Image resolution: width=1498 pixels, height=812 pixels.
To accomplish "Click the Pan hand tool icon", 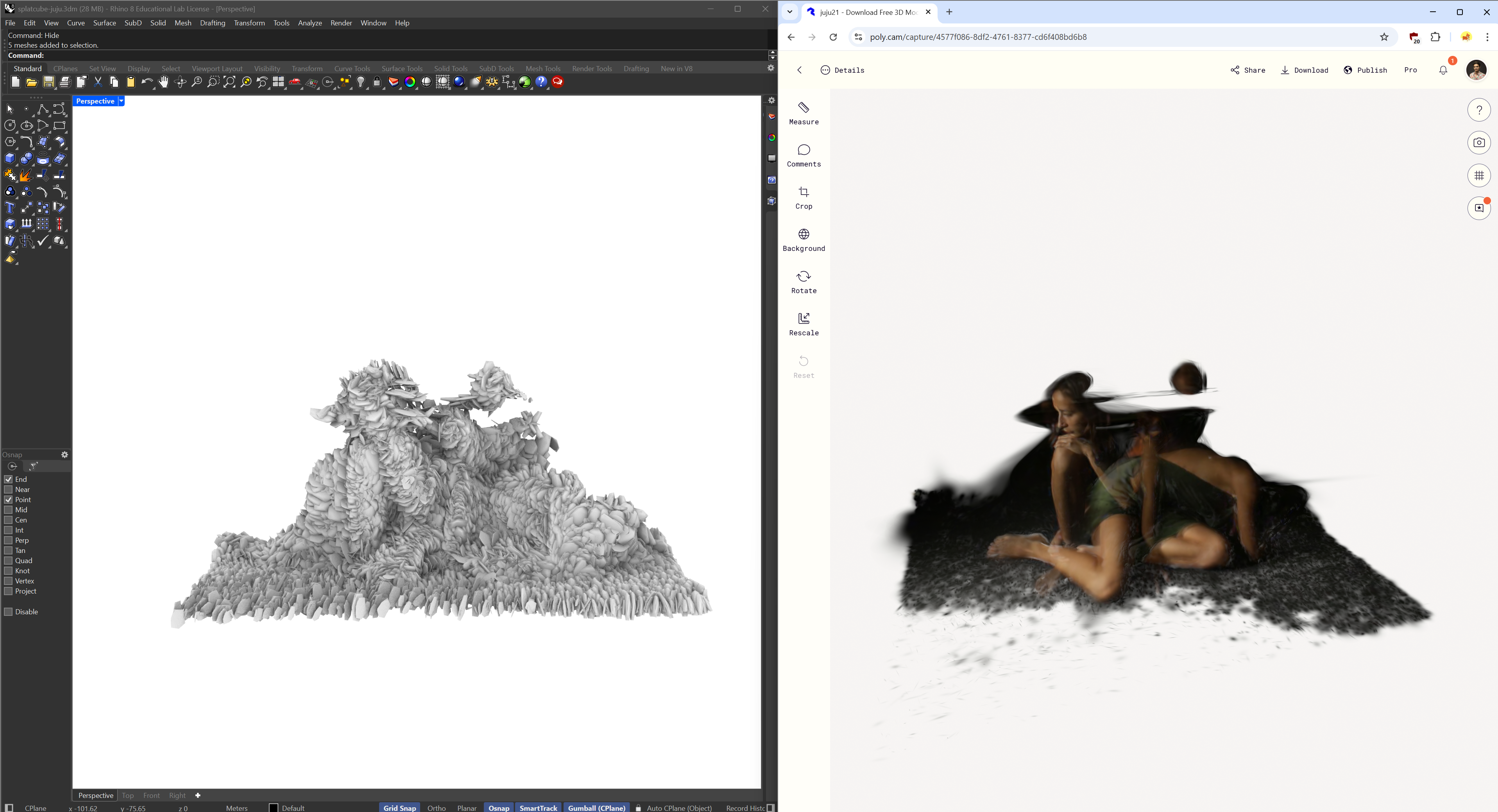I will (x=163, y=82).
